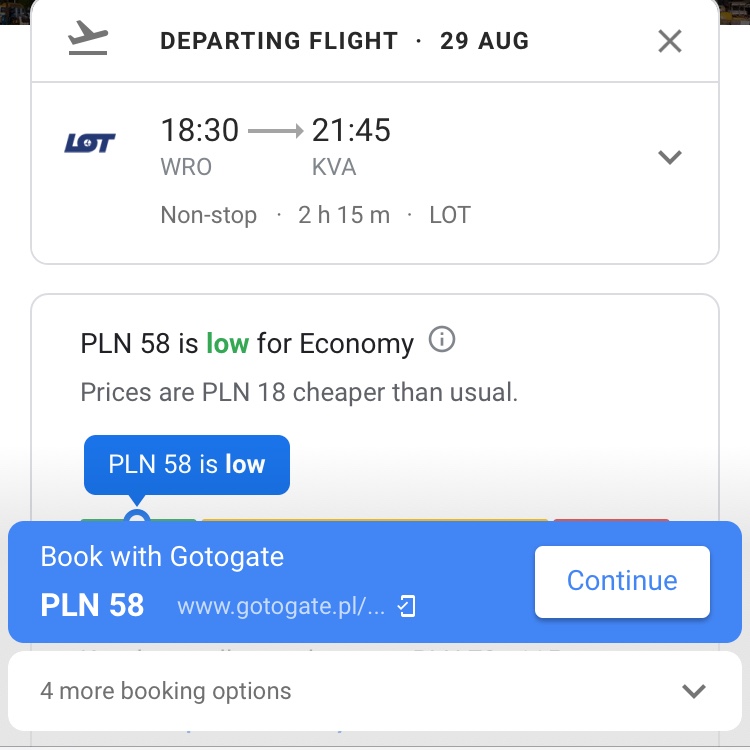Close the departing flight panel
The height and width of the screenshot is (750, 750).
[x=670, y=41]
